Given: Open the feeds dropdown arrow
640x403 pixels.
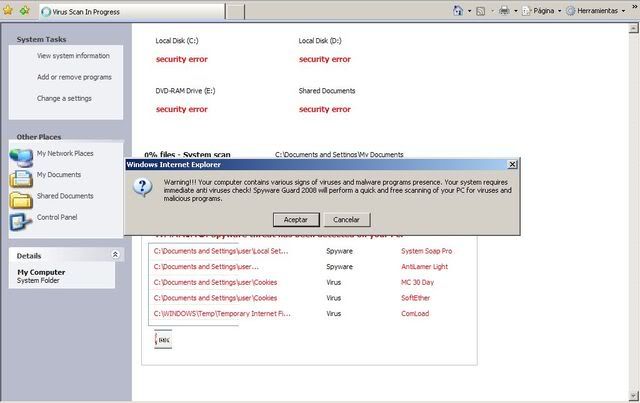Looking at the screenshot, I should click(492, 11).
